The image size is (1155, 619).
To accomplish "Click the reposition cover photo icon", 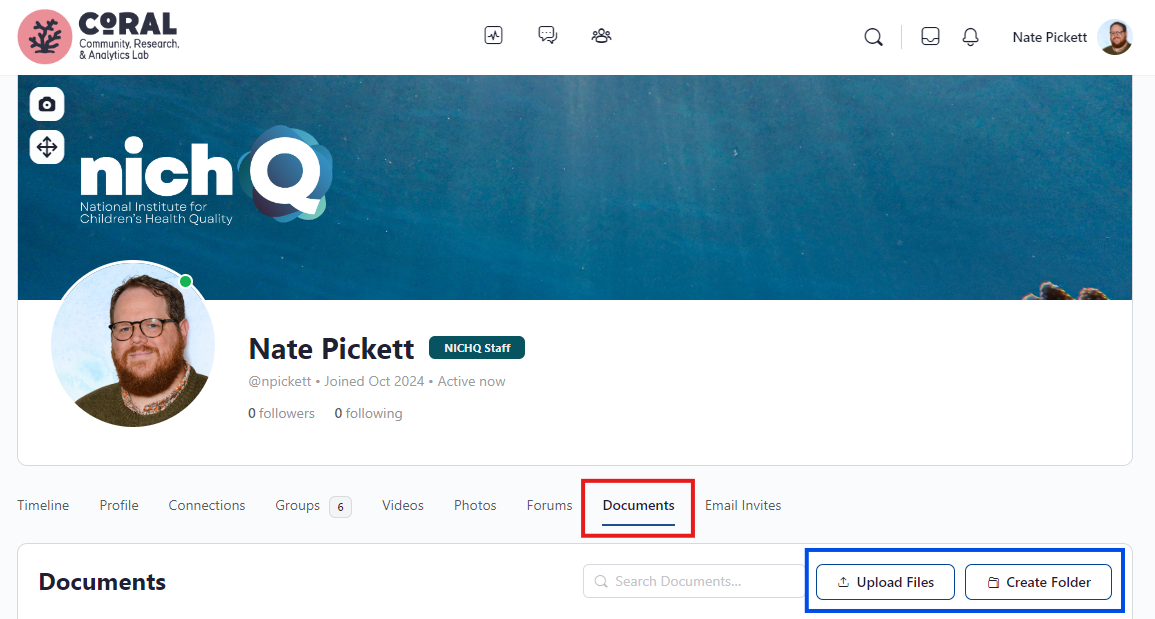I will [x=47, y=147].
